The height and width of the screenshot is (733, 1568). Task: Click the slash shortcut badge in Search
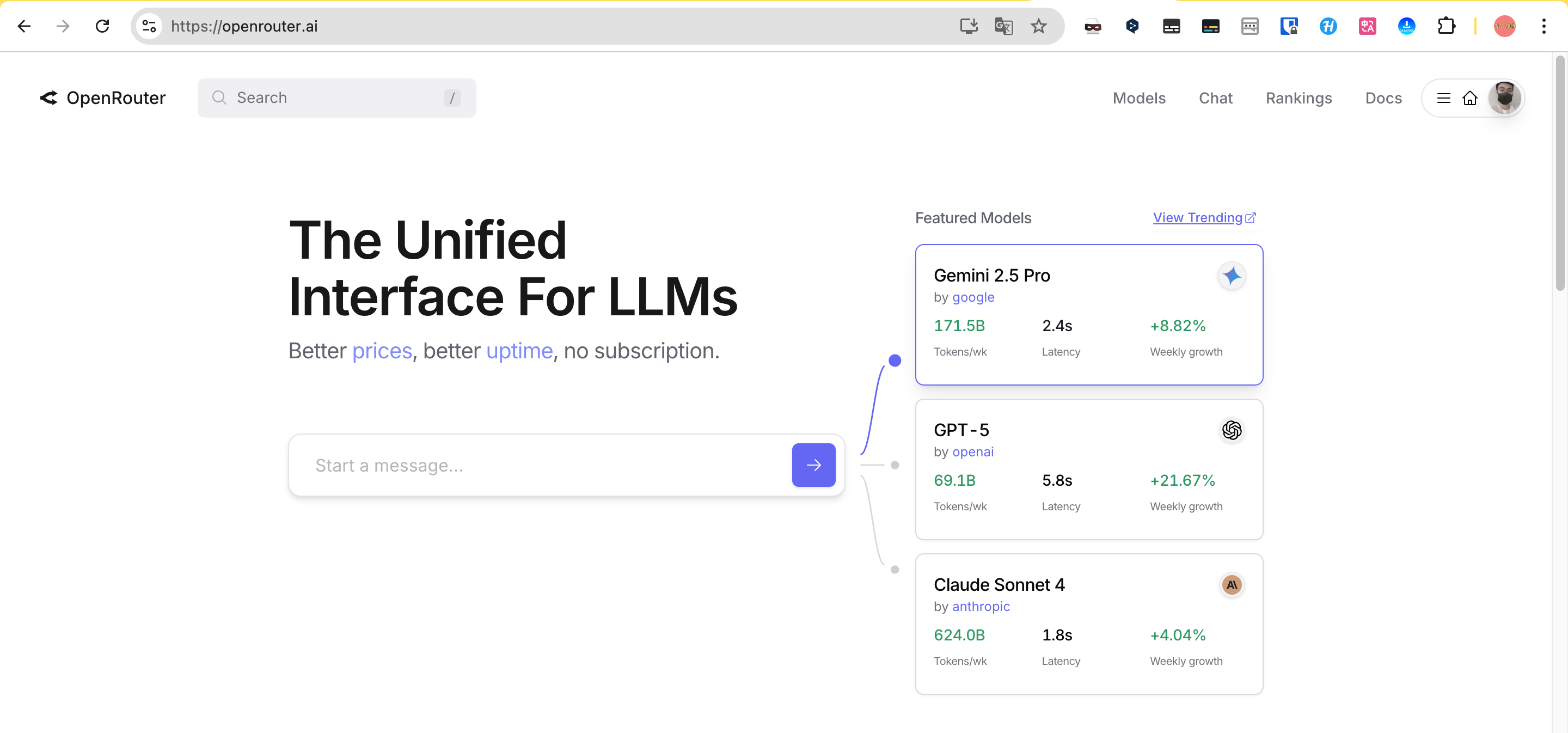click(x=452, y=98)
